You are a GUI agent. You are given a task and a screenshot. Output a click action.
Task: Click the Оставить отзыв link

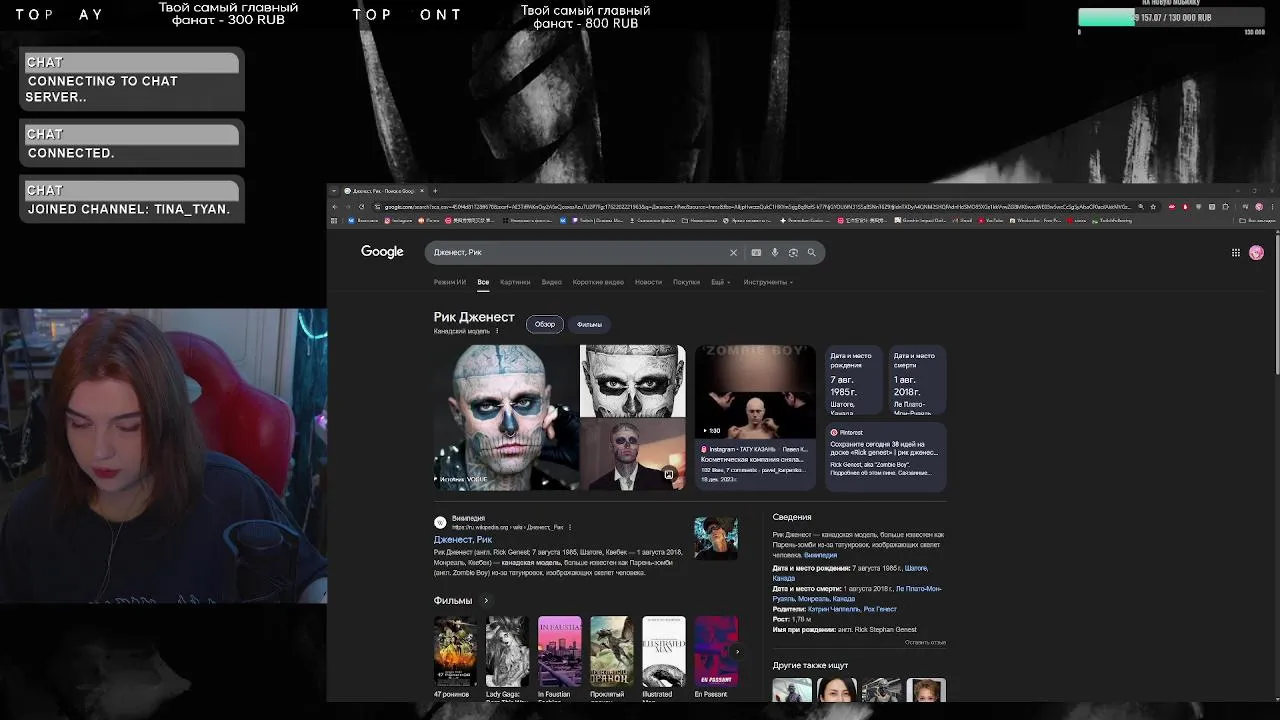point(925,642)
